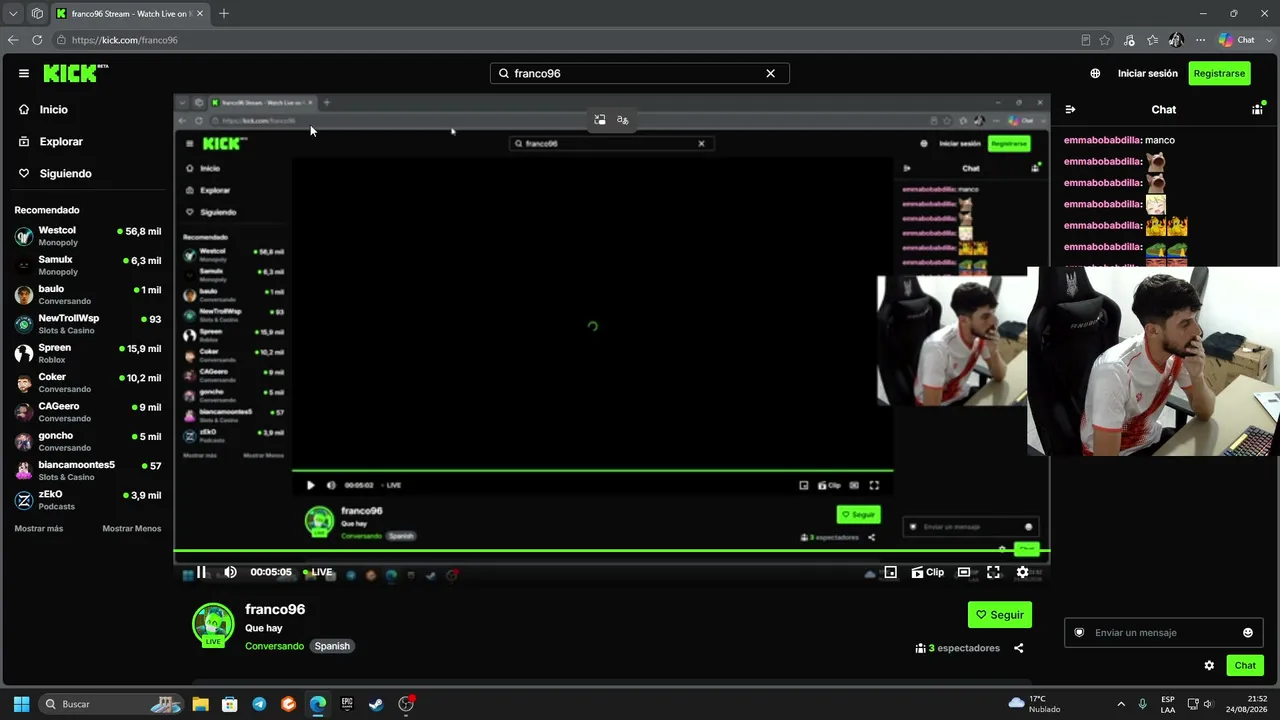Open chat settings gear icon
Screen dimensions: 1280x720
pos(1209,665)
